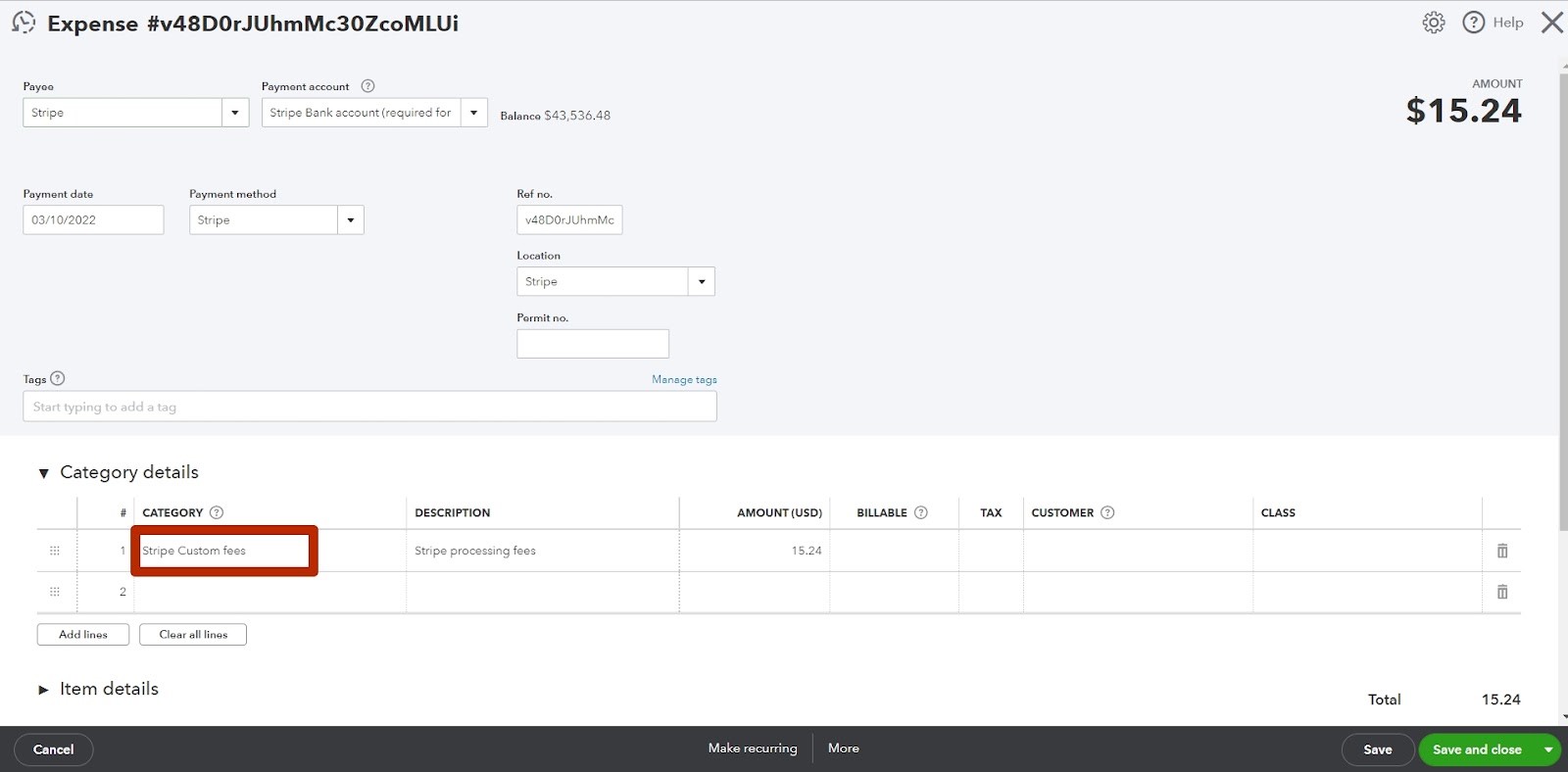Image resolution: width=1568 pixels, height=772 pixels.
Task: Open the Location dropdown arrow
Action: (x=702, y=281)
